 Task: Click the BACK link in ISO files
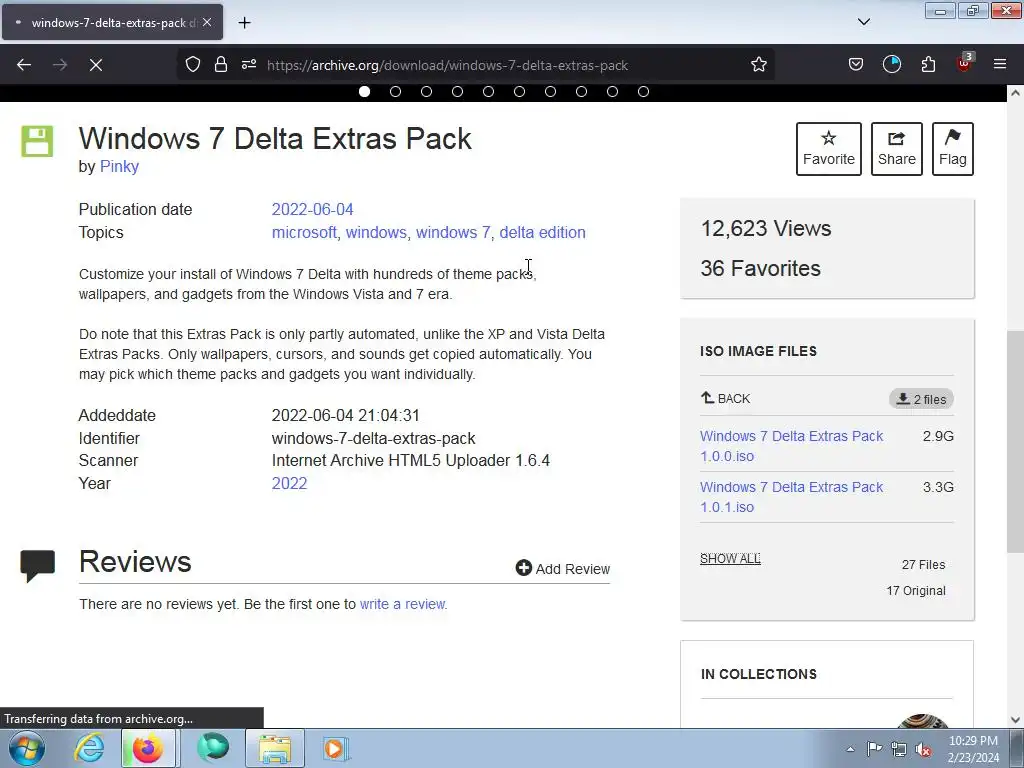(x=726, y=398)
